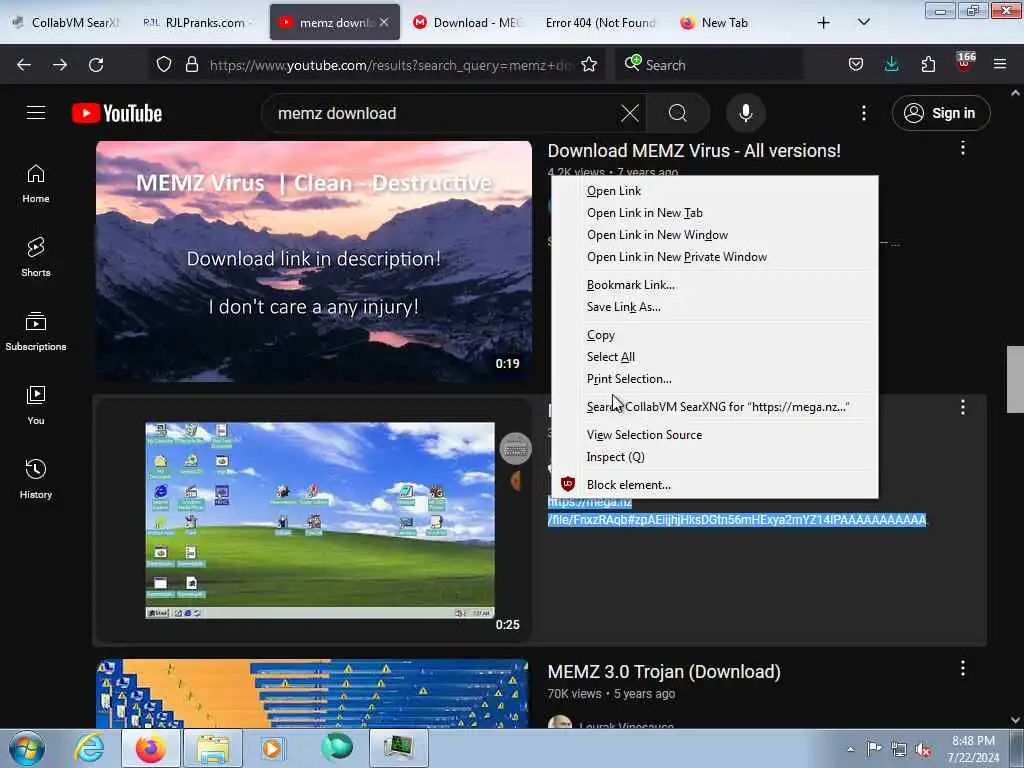Choose Inspect (Q) menu entry
Viewport: 1024px width, 768px height.
pos(715,457)
